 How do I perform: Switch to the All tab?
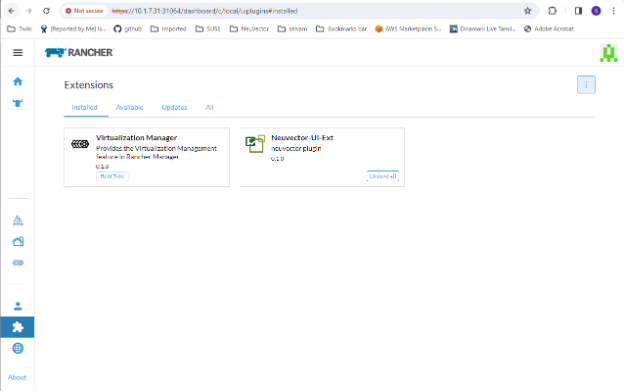[x=209, y=107]
